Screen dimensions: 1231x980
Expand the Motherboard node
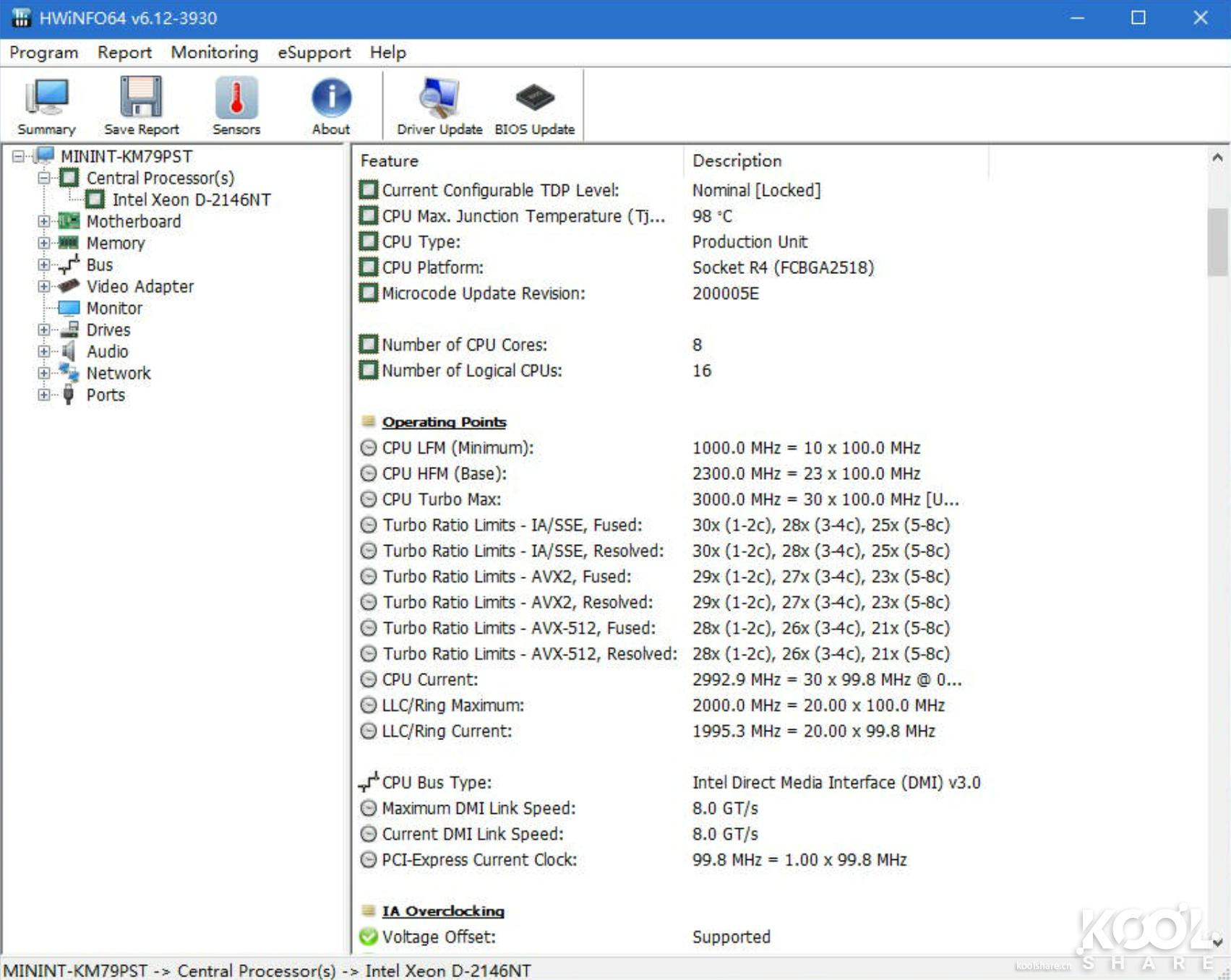coord(44,221)
